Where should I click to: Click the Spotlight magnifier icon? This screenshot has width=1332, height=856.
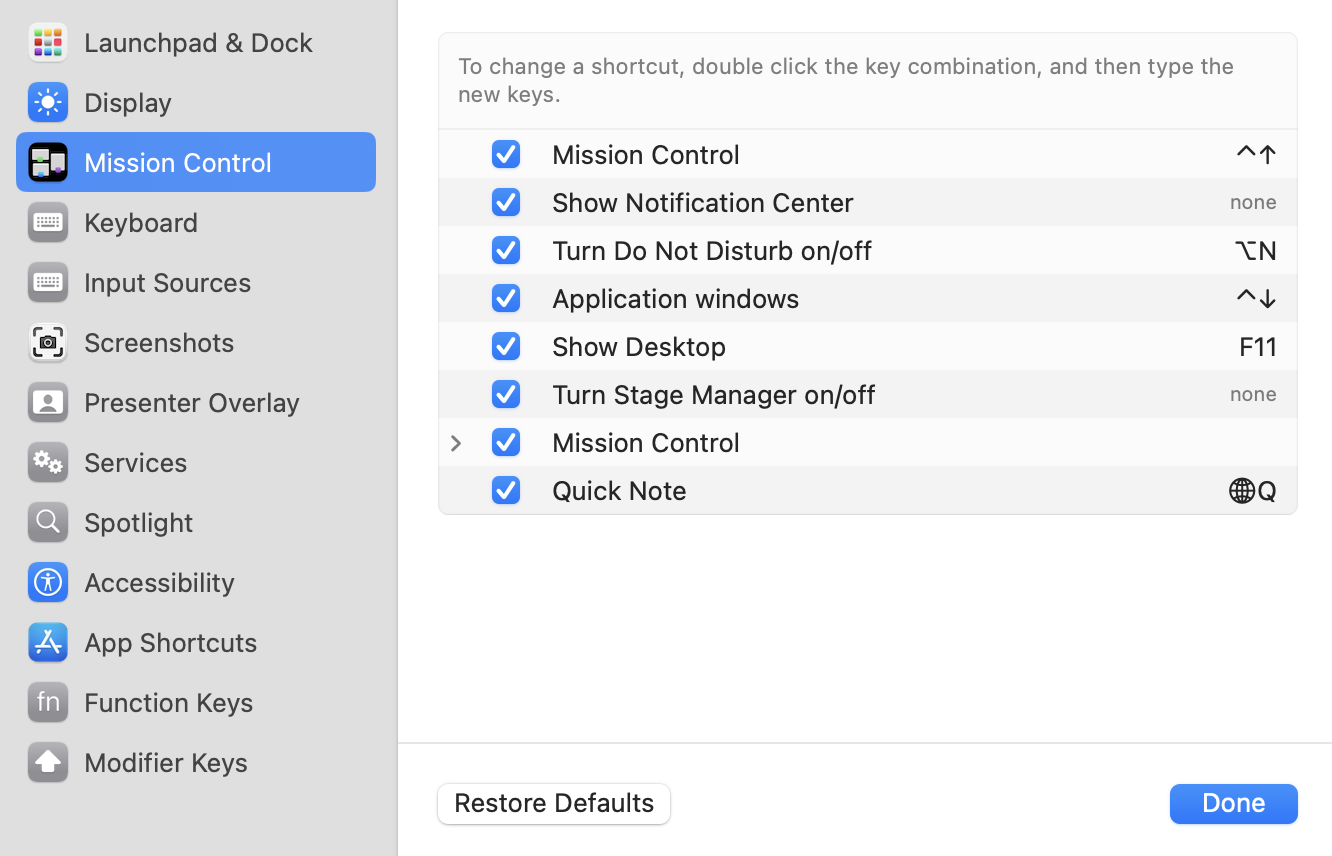[47, 522]
